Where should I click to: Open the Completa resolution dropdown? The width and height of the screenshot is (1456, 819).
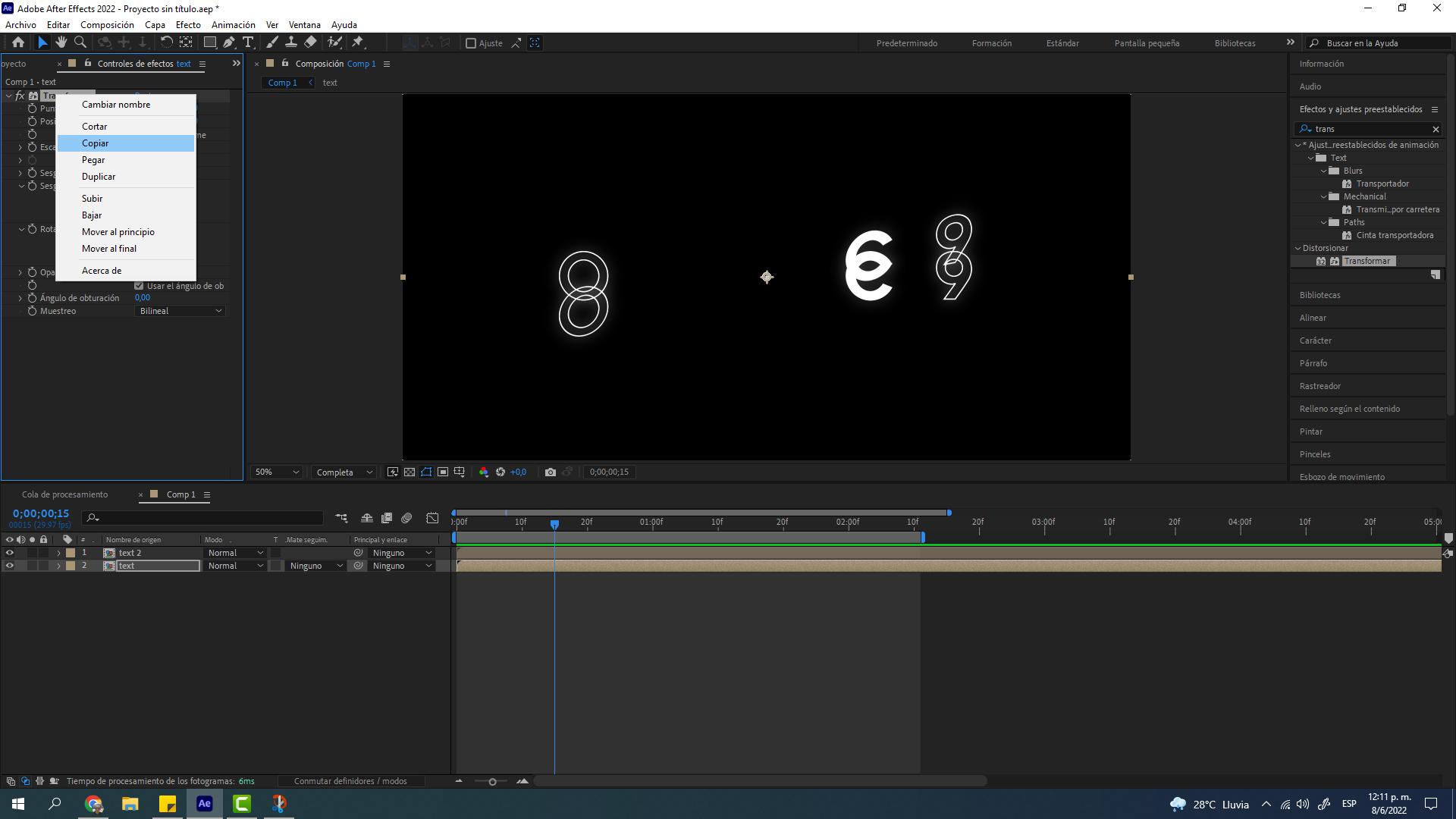(x=344, y=472)
